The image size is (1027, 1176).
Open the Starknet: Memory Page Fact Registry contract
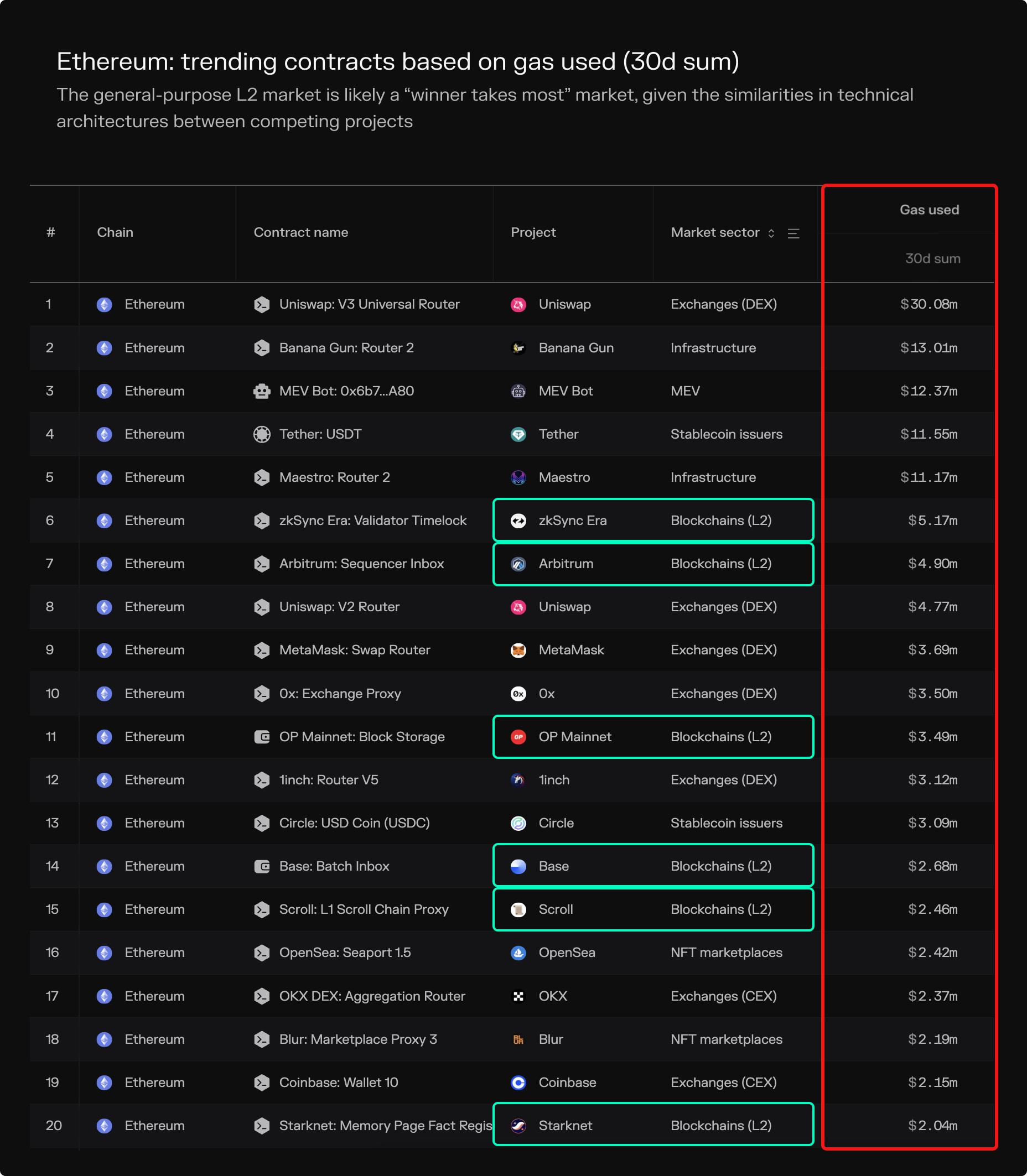coord(385,1126)
